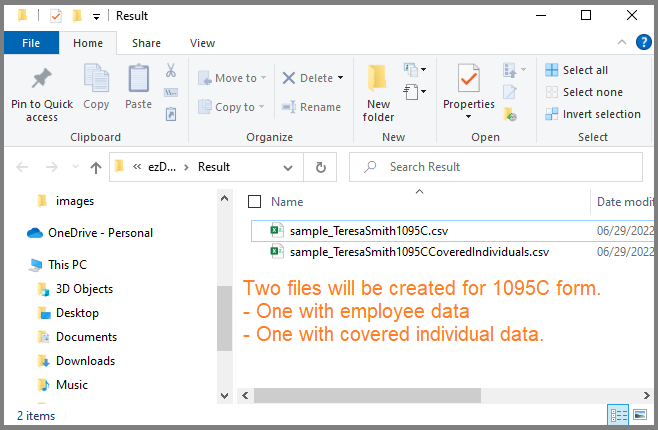Click Properties icon in title bar
The height and width of the screenshot is (430, 658).
pyautogui.click(x=56, y=16)
